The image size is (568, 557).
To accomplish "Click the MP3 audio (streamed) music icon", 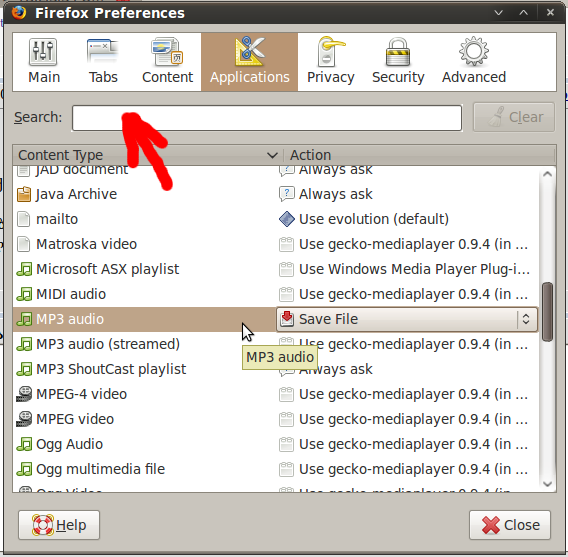I will tap(24, 344).
